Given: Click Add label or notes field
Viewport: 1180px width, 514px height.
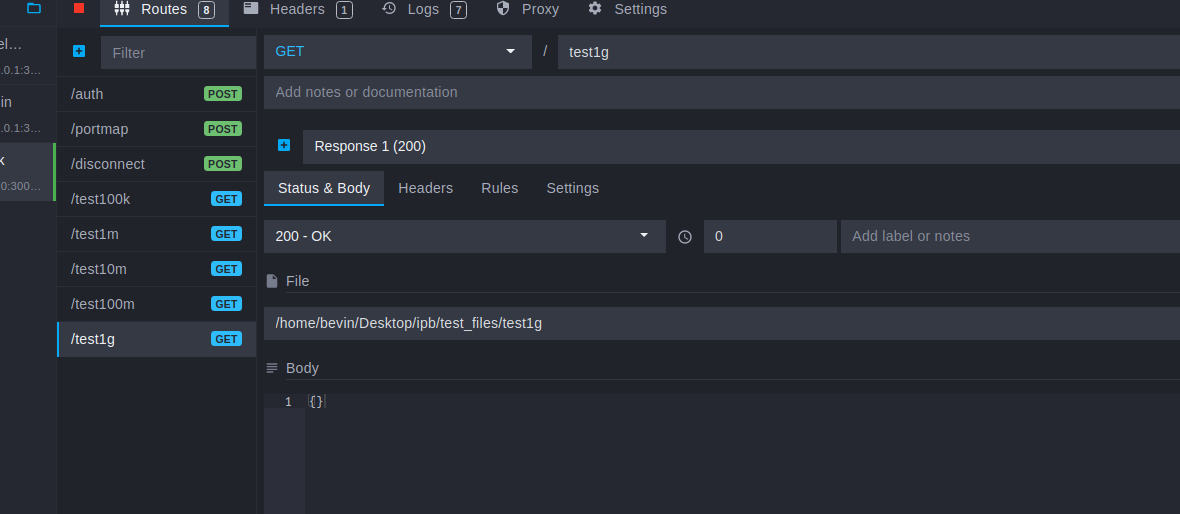Looking at the screenshot, I should point(1010,236).
